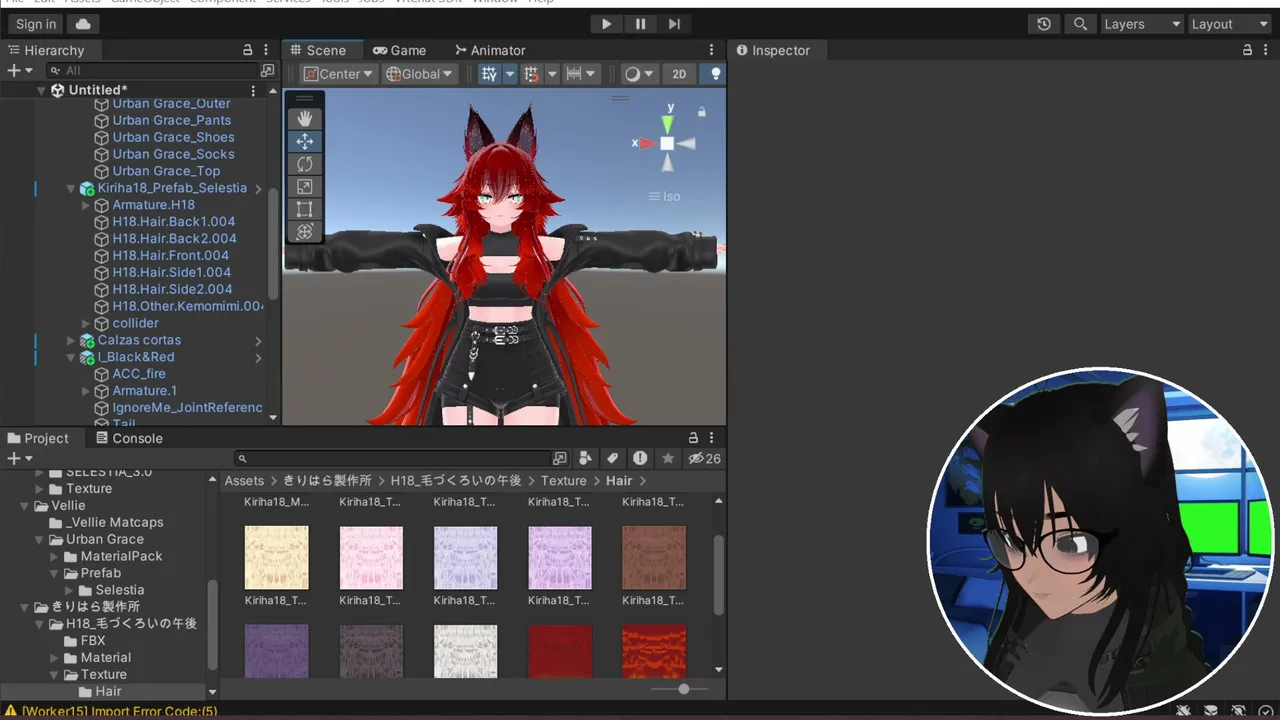This screenshot has height=720, width=1280.
Task: Select the pink hair texture thumbnail
Action: tap(371, 557)
